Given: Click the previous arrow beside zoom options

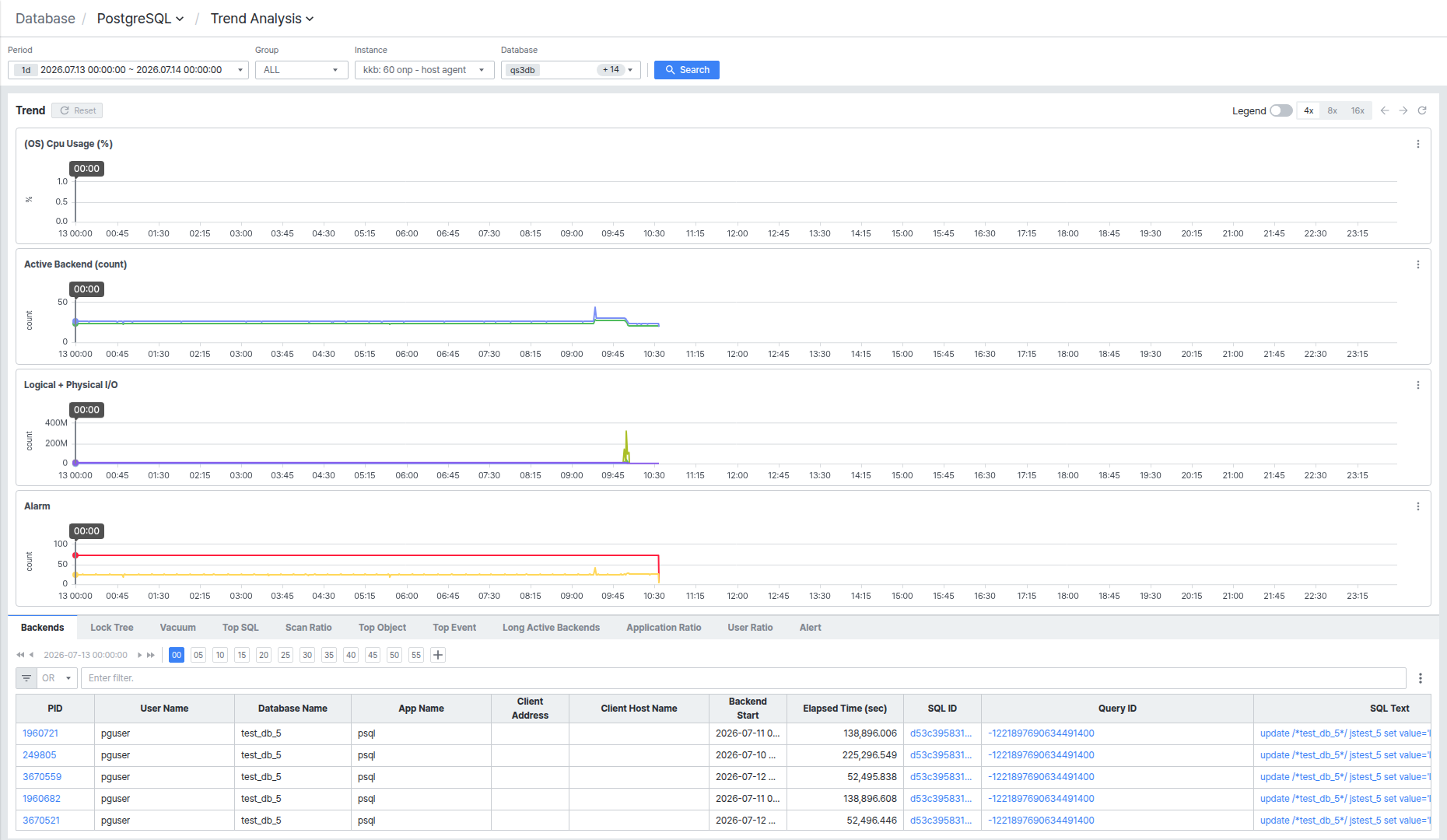Looking at the screenshot, I should pyautogui.click(x=1385, y=110).
